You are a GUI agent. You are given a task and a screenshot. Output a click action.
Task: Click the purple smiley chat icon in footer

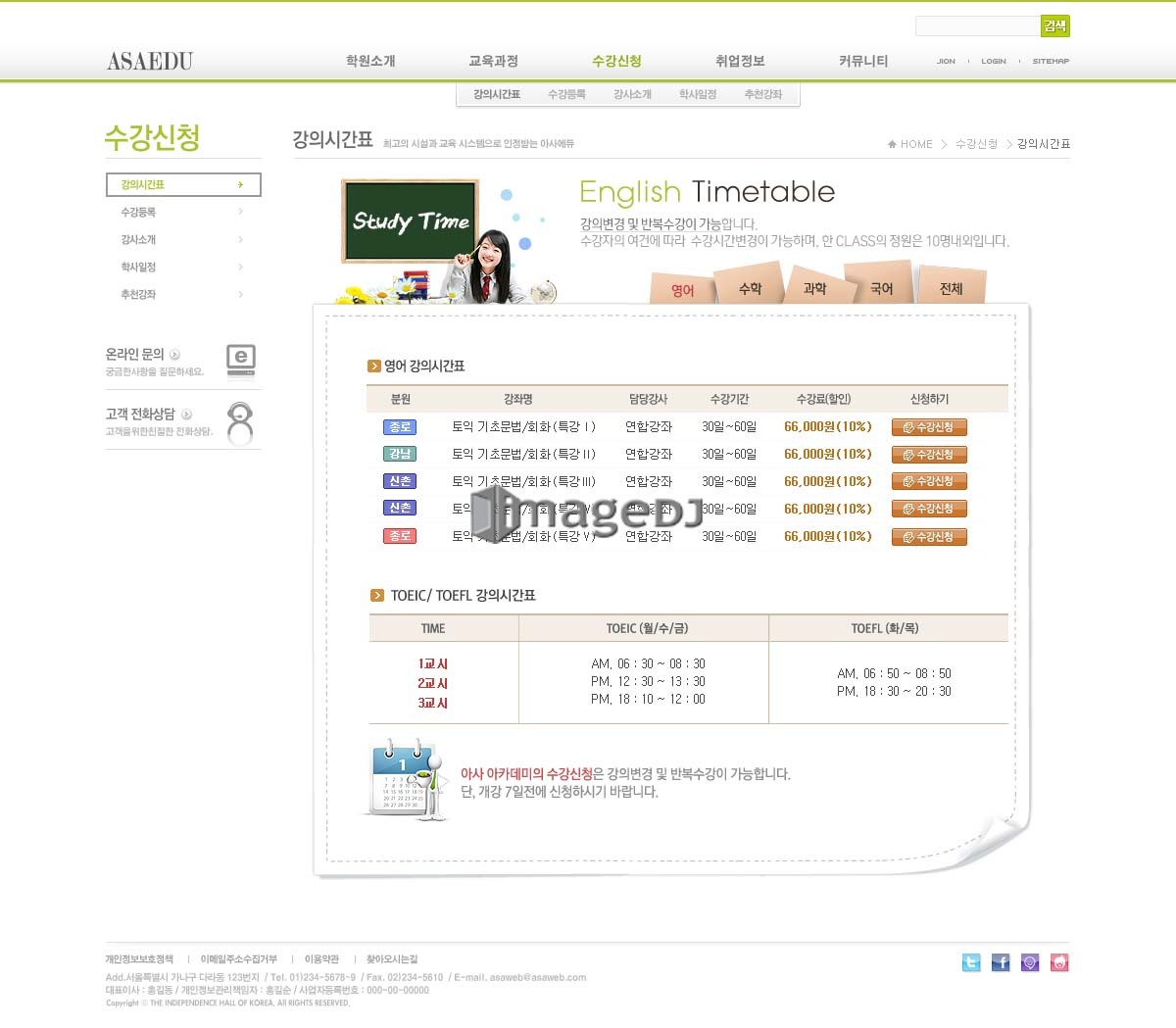pos(1030,962)
